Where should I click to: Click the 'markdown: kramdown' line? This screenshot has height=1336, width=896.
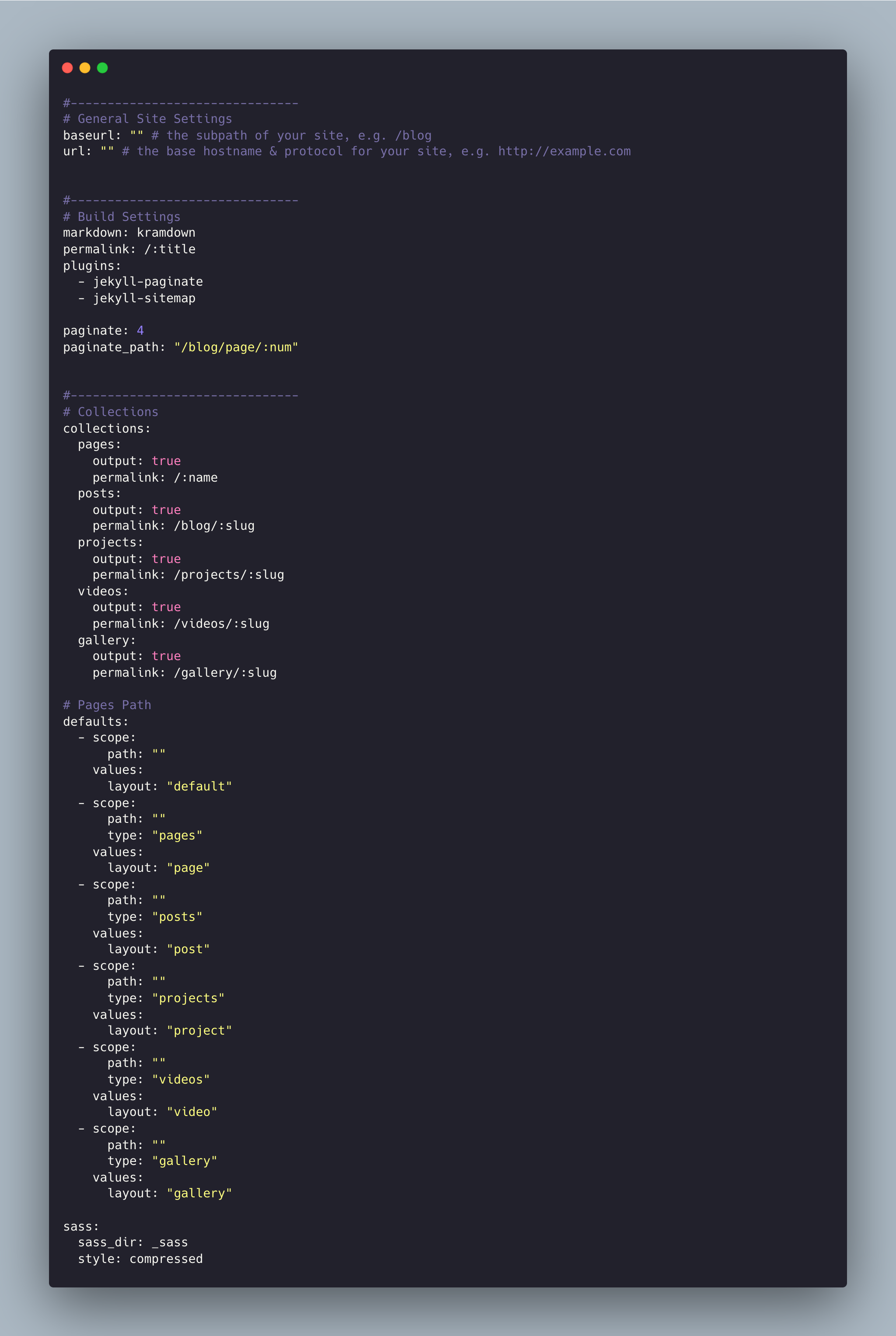click(x=129, y=233)
